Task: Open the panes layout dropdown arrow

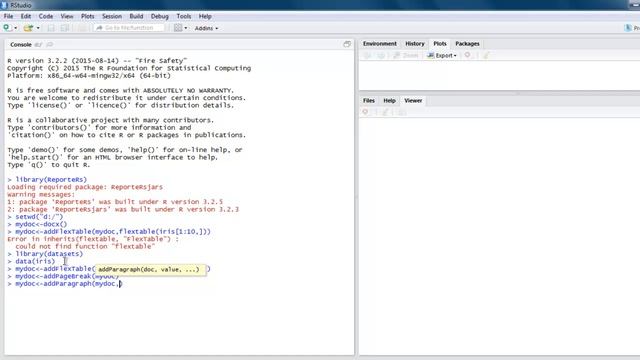Action: (186, 28)
